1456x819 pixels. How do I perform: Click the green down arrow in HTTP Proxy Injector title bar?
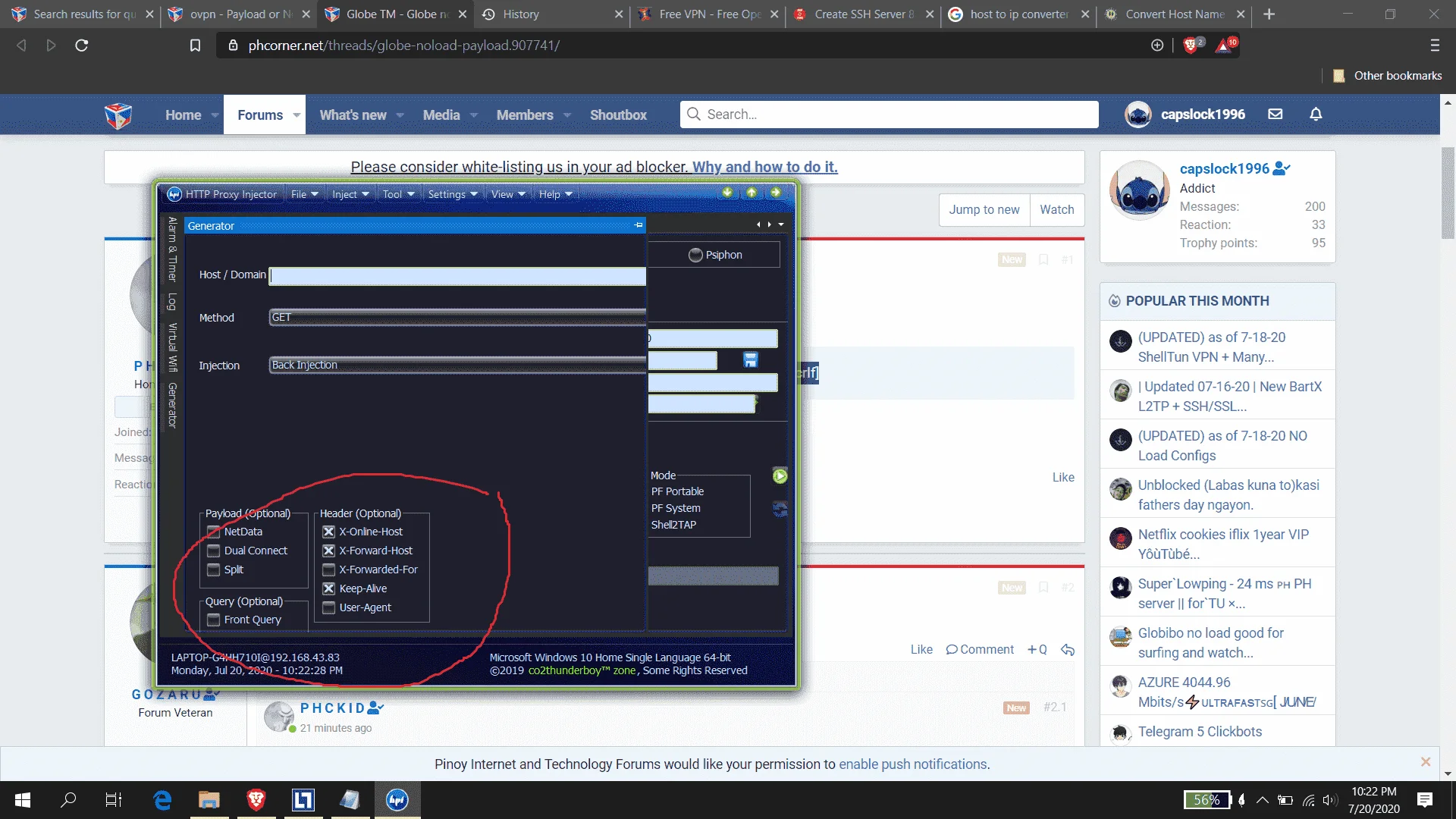727,193
